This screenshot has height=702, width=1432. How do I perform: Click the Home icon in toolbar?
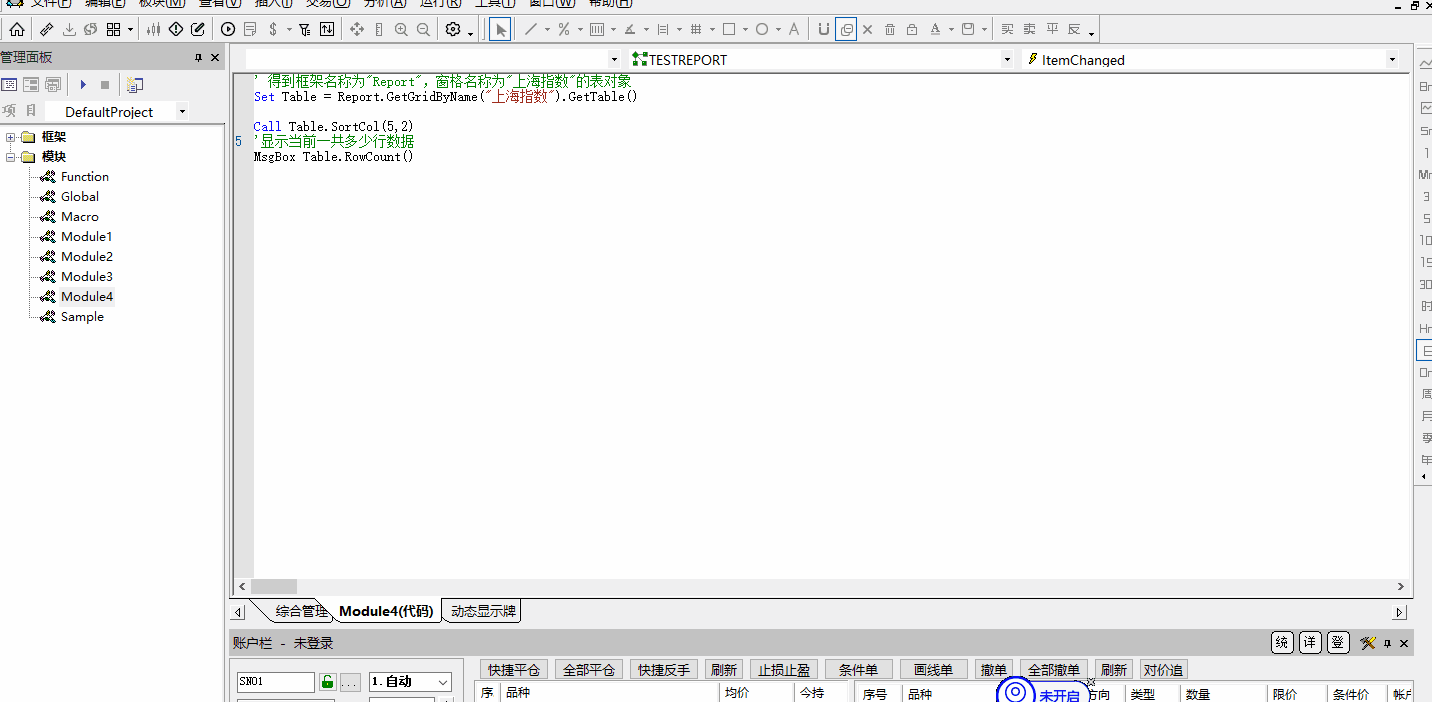[16, 30]
